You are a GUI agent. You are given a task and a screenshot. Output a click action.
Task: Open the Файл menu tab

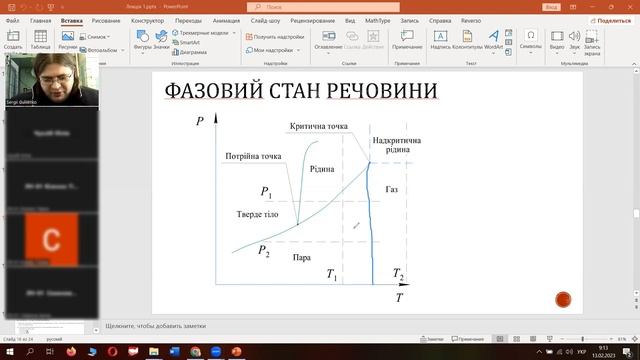[13, 20]
